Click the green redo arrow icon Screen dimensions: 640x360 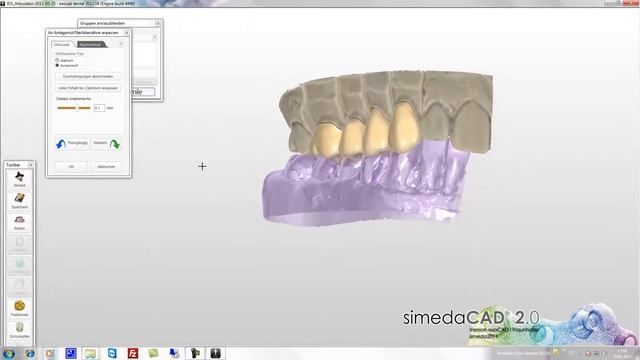(x=115, y=144)
